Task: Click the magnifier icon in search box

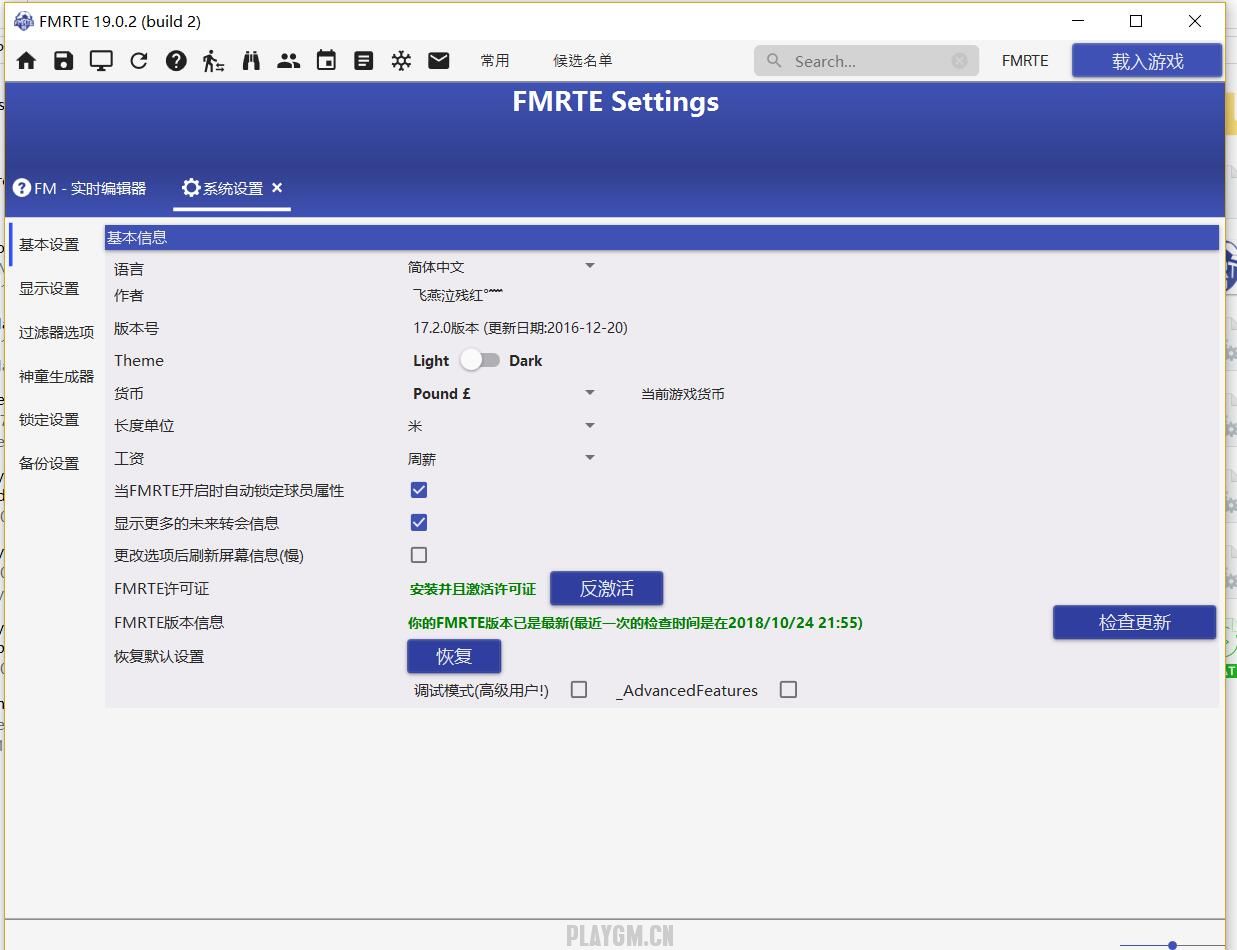Action: point(774,61)
